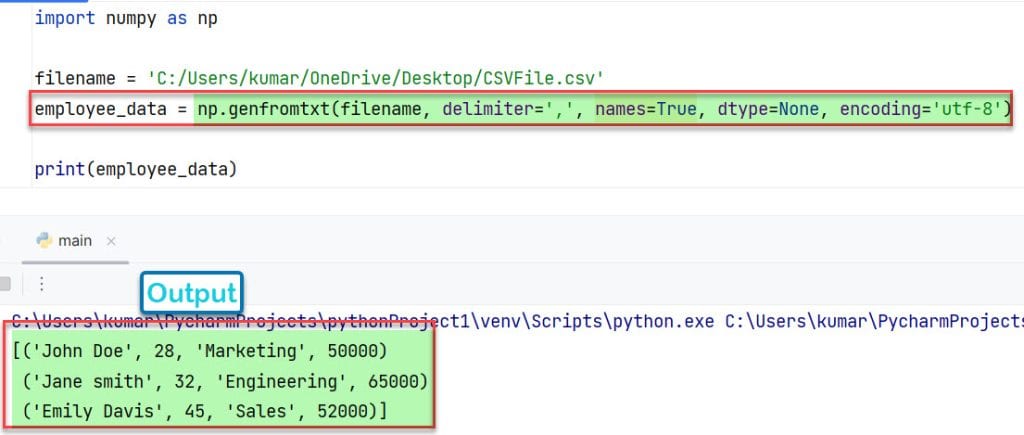The width and height of the screenshot is (1024, 435).
Task: Click the python.exe path in console output
Action: [362, 321]
